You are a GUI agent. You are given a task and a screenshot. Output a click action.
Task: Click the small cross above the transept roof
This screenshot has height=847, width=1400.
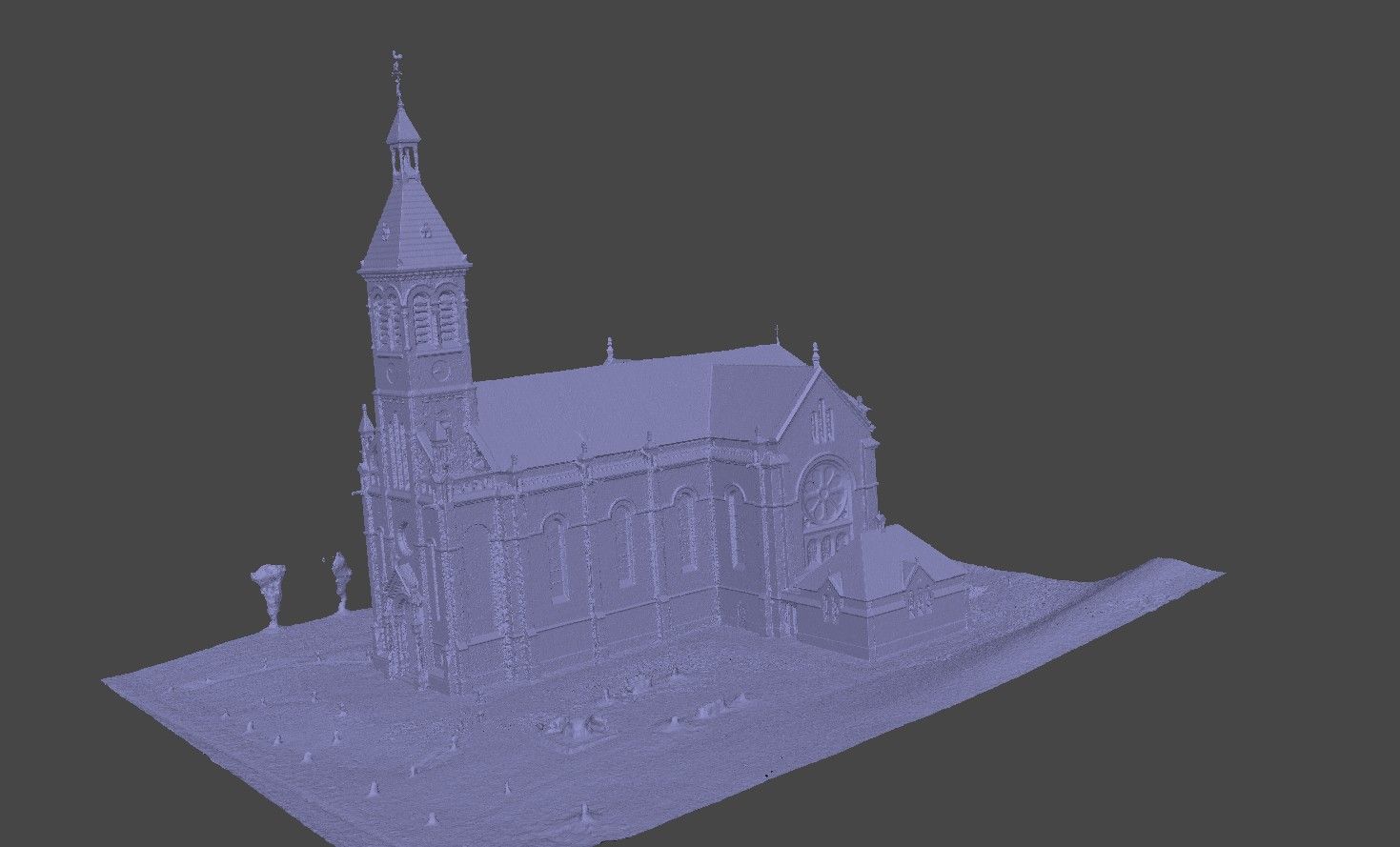(x=777, y=332)
